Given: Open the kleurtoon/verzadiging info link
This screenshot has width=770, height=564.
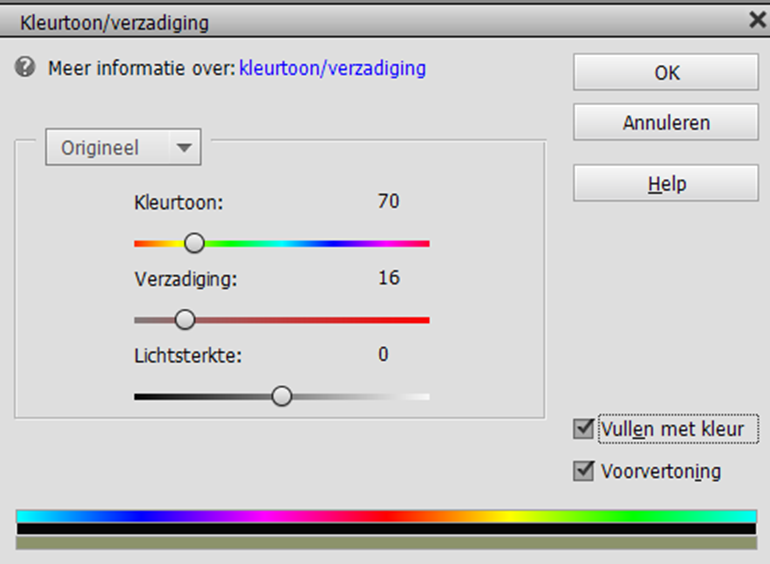Looking at the screenshot, I should (x=332, y=69).
